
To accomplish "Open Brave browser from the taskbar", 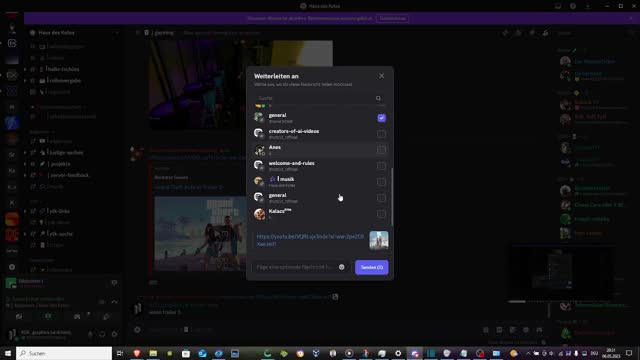I will (137, 353).
